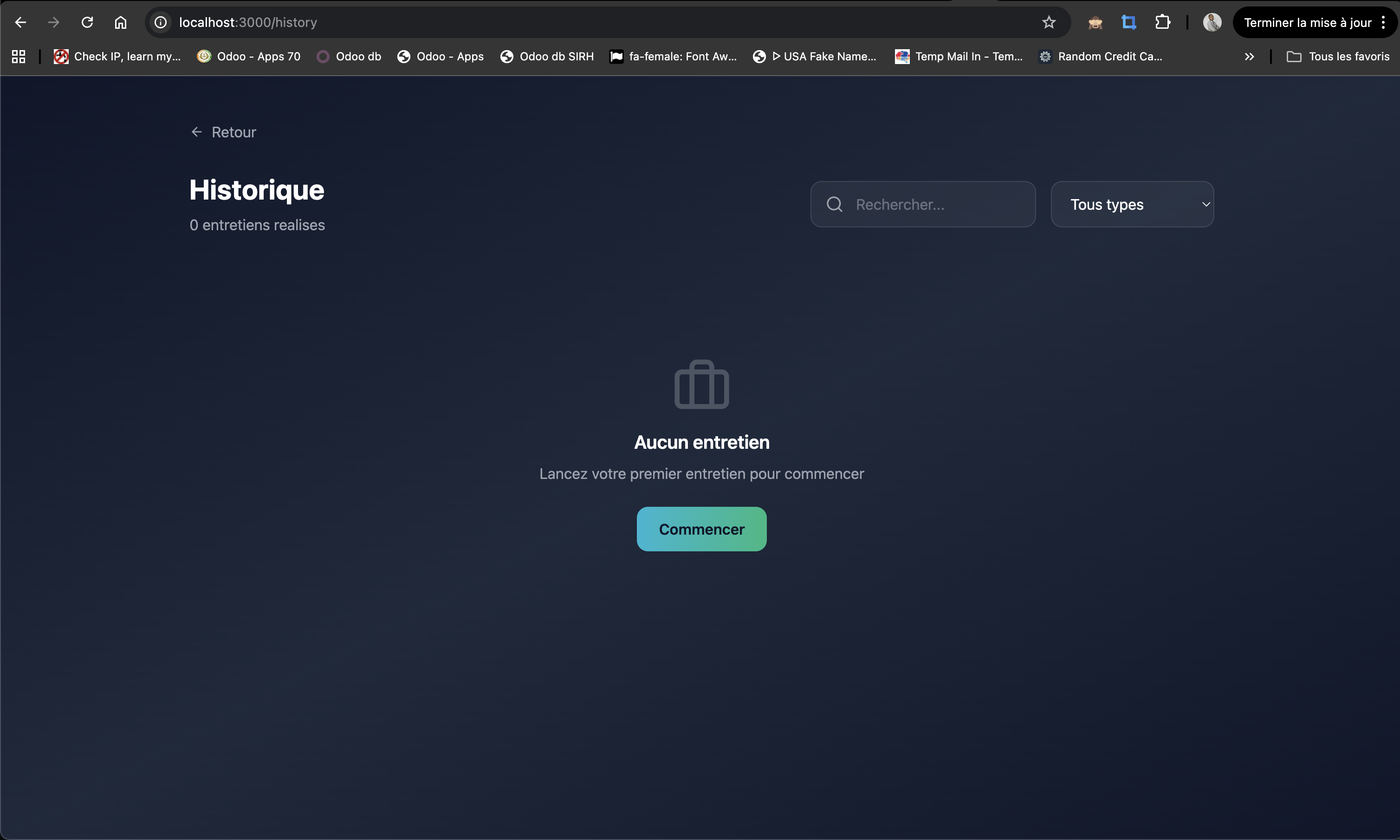Open the extensions puzzle icon
Image resolution: width=1400 pixels, height=840 pixels.
tap(1162, 22)
